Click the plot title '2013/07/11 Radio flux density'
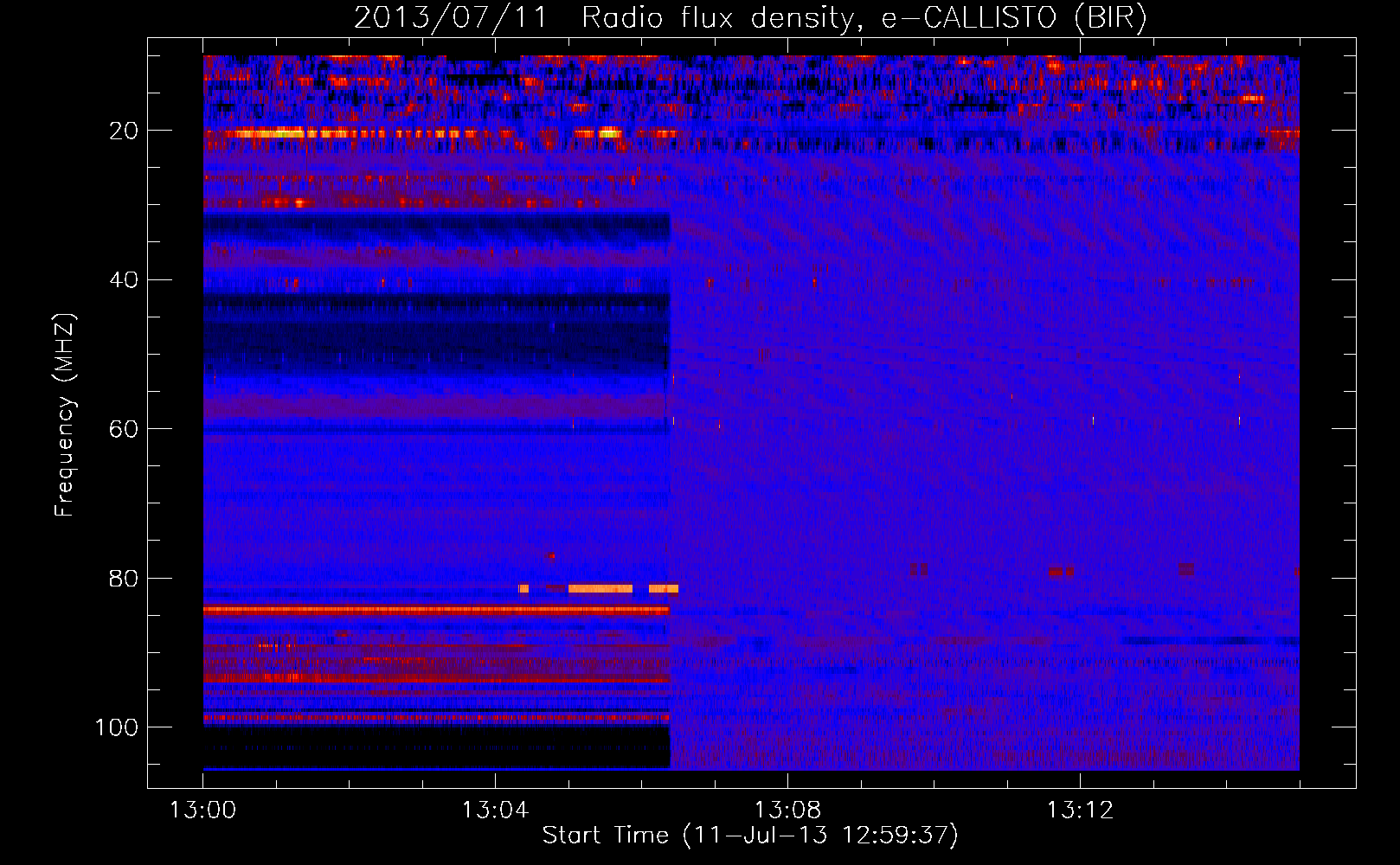 [604, 17]
